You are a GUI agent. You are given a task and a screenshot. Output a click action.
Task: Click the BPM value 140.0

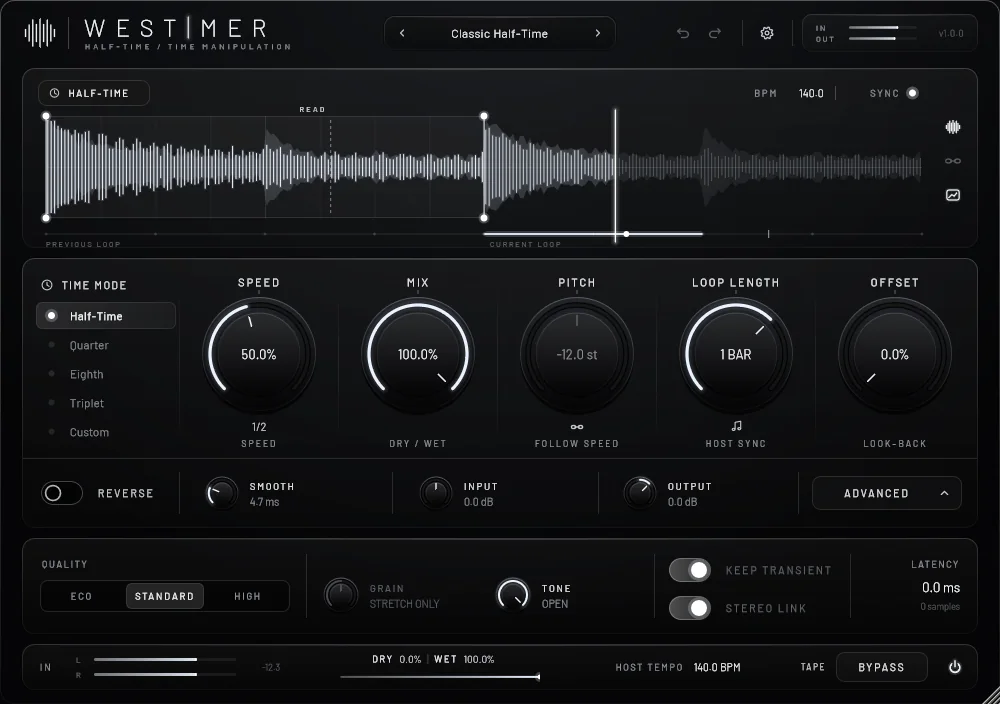coord(811,93)
